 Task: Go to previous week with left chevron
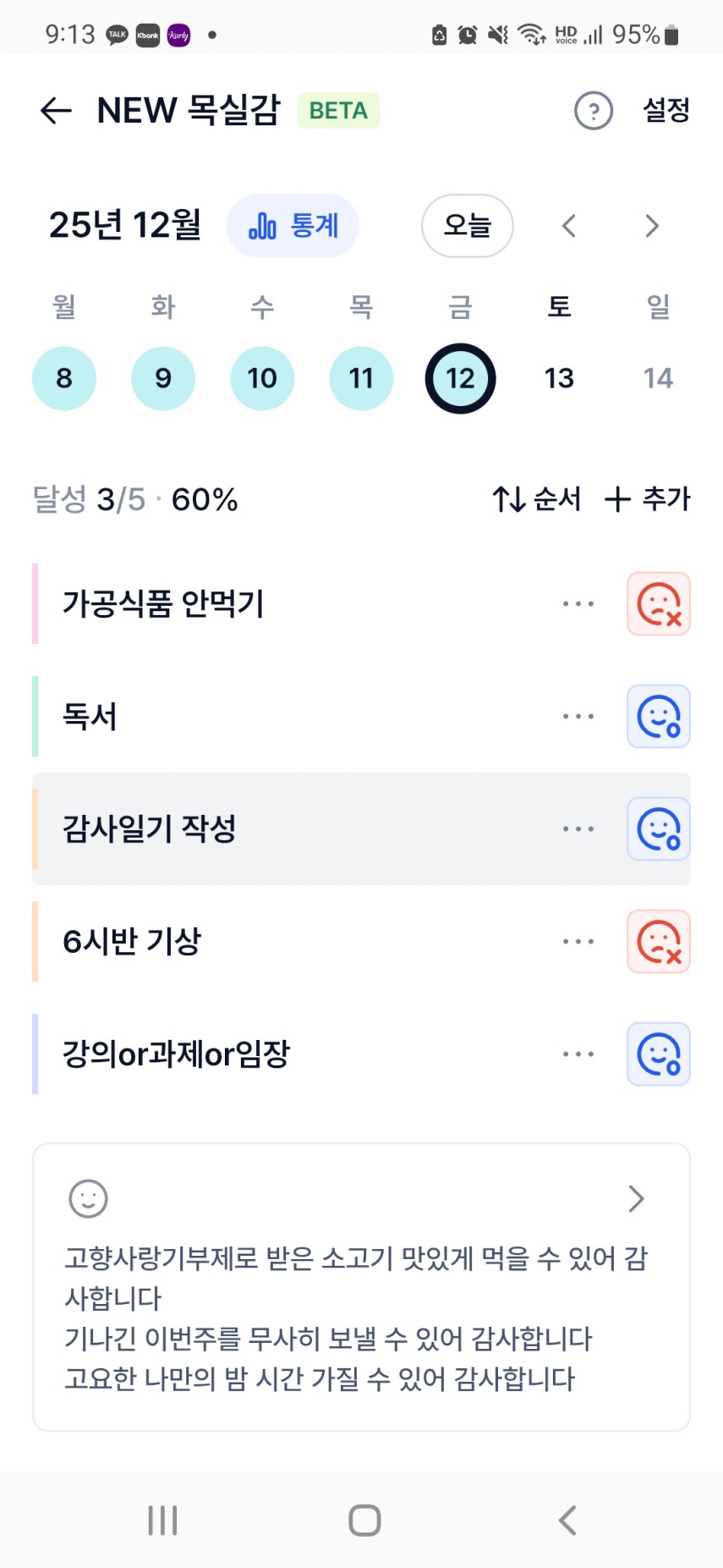[x=569, y=226]
